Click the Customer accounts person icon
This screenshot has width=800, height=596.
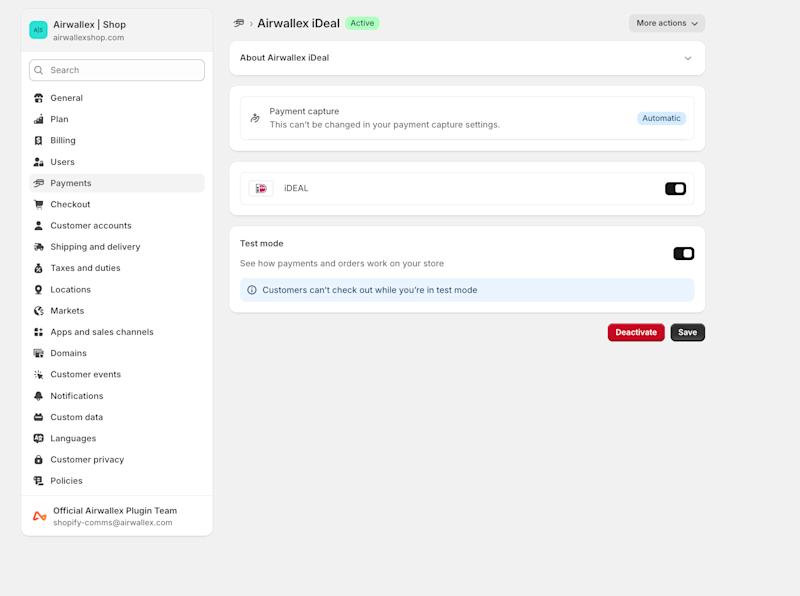[x=38, y=226]
